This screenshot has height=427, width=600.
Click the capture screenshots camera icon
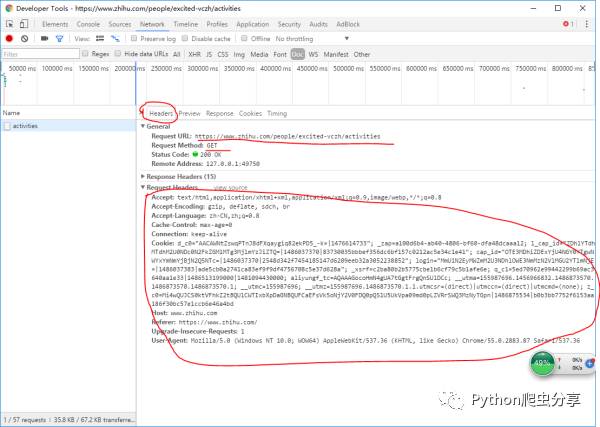(x=44, y=38)
